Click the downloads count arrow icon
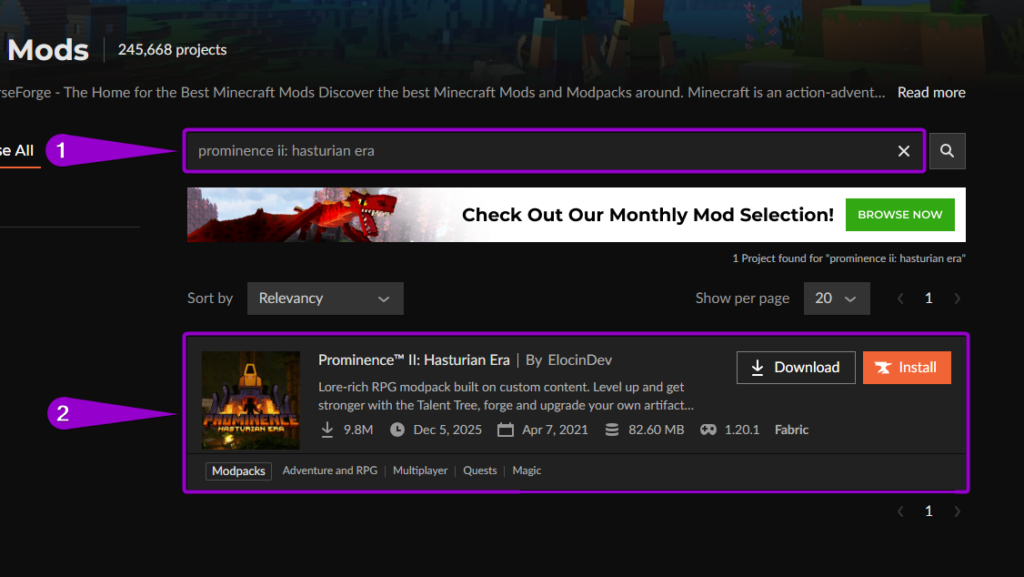The height and width of the screenshot is (577, 1024). click(327, 429)
